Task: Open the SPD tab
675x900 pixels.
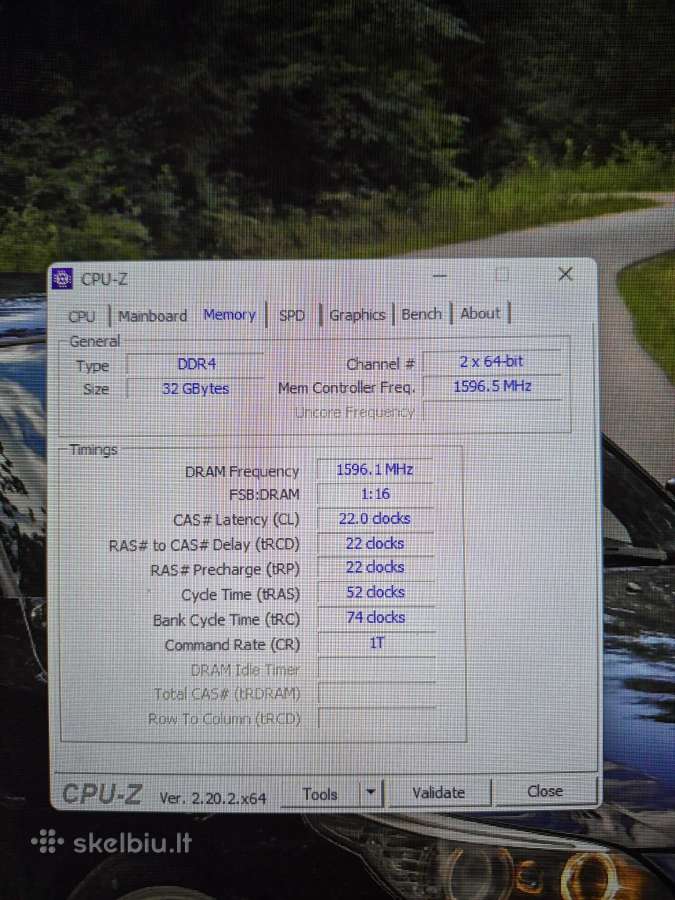Action: [x=292, y=315]
